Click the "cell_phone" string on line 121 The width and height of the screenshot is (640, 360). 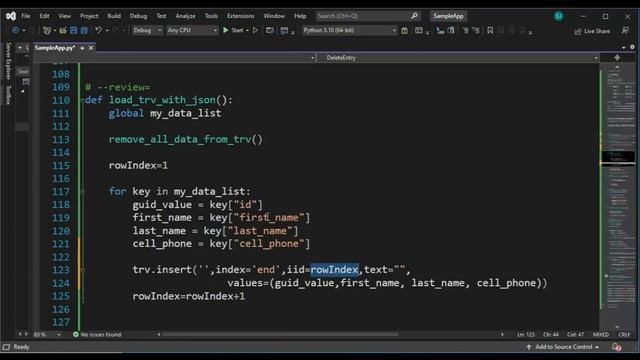269,244
